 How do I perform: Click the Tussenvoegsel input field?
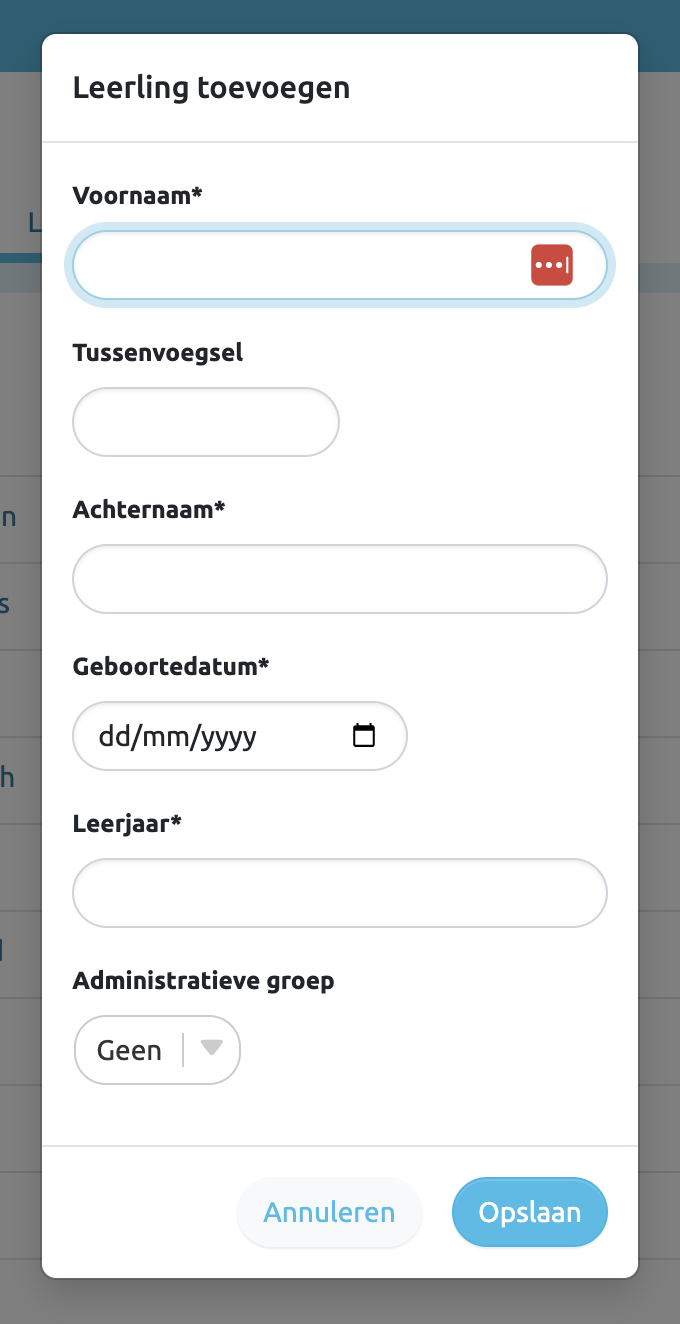[205, 421]
